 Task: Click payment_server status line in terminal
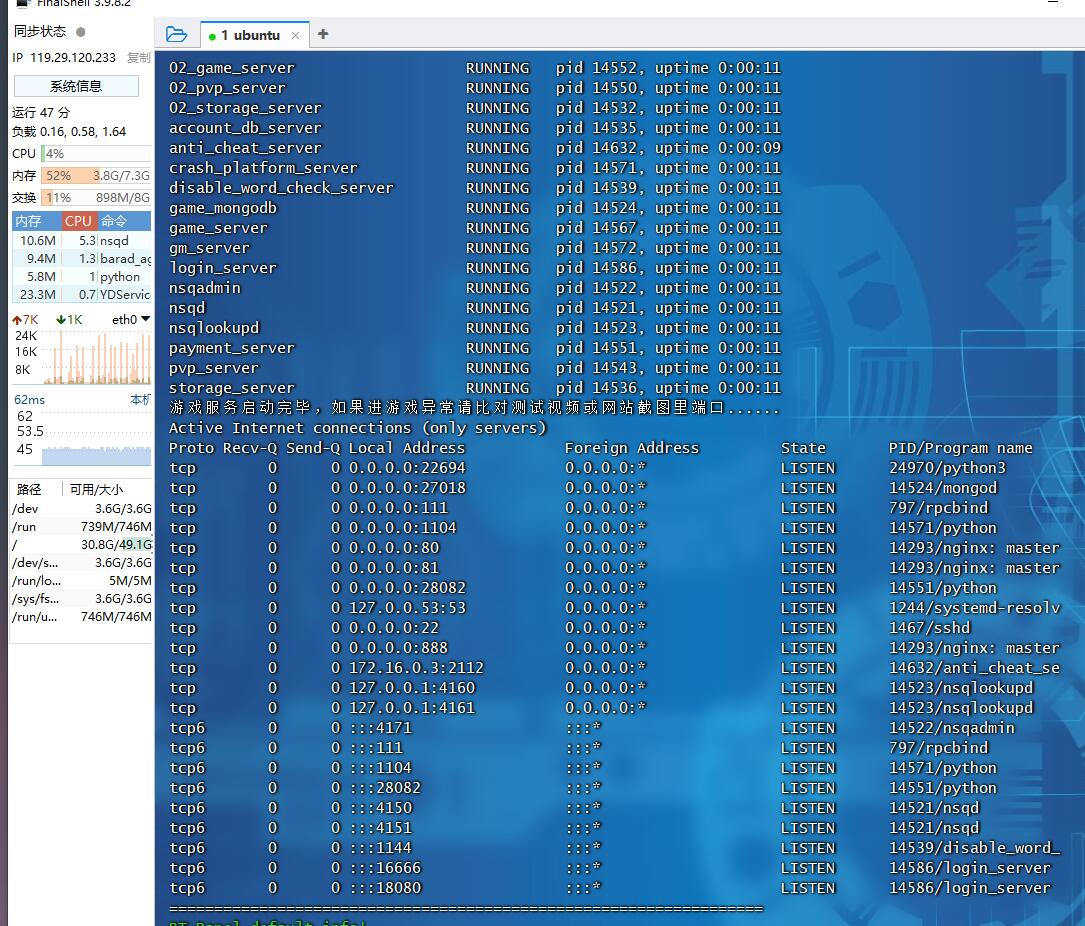[475, 348]
